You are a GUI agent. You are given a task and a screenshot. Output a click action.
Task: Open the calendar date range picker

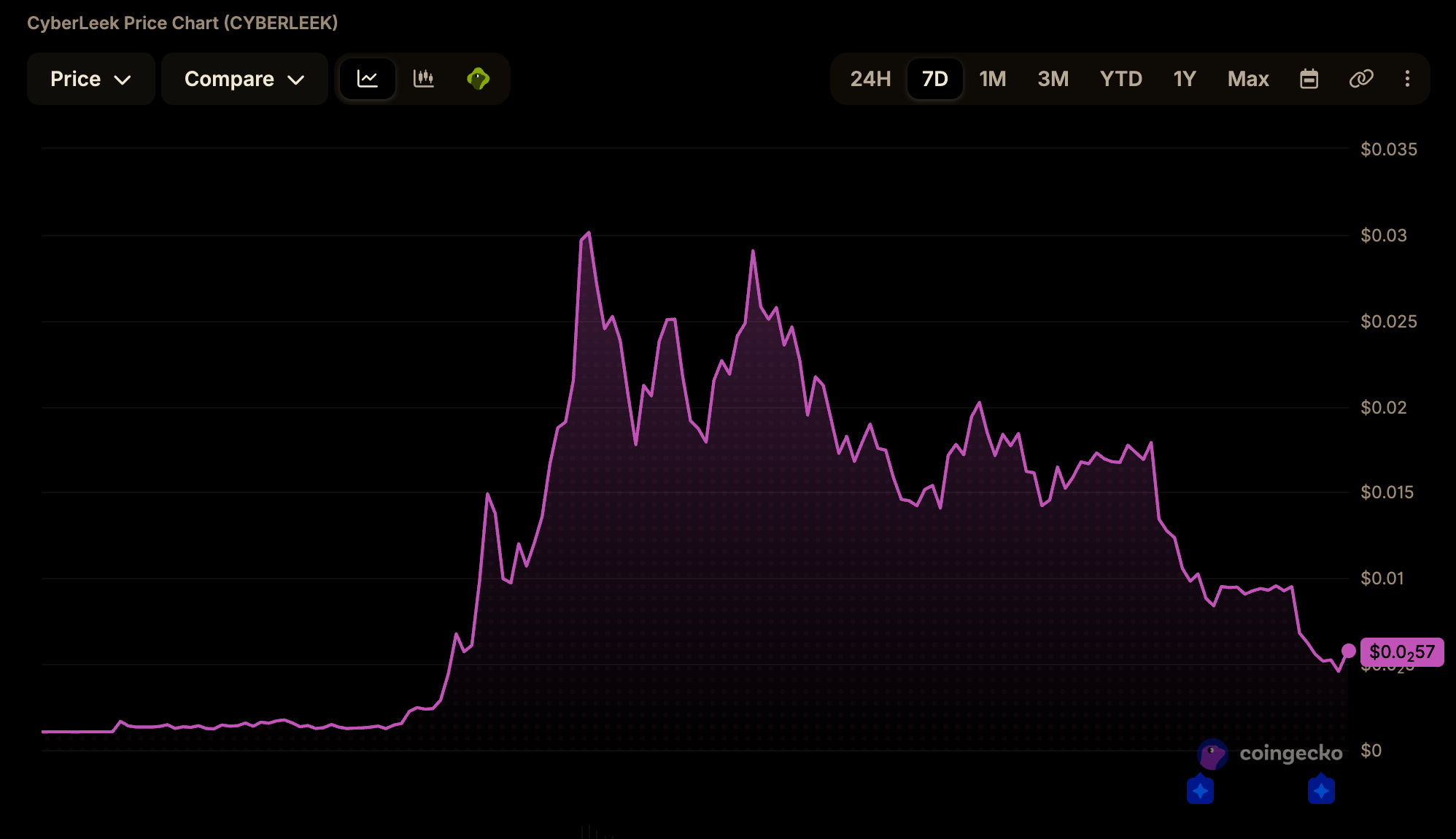coord(1309,79)
